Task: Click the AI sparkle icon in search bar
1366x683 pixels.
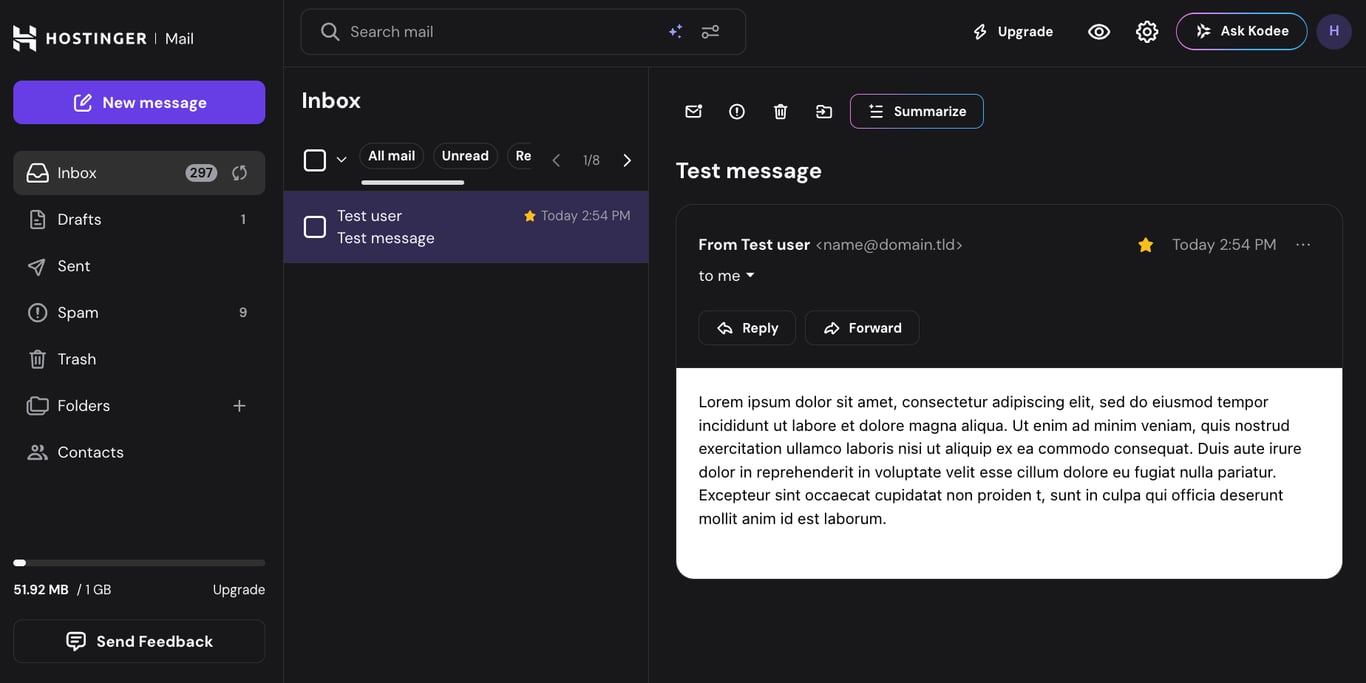Action: tap(675, 31)
